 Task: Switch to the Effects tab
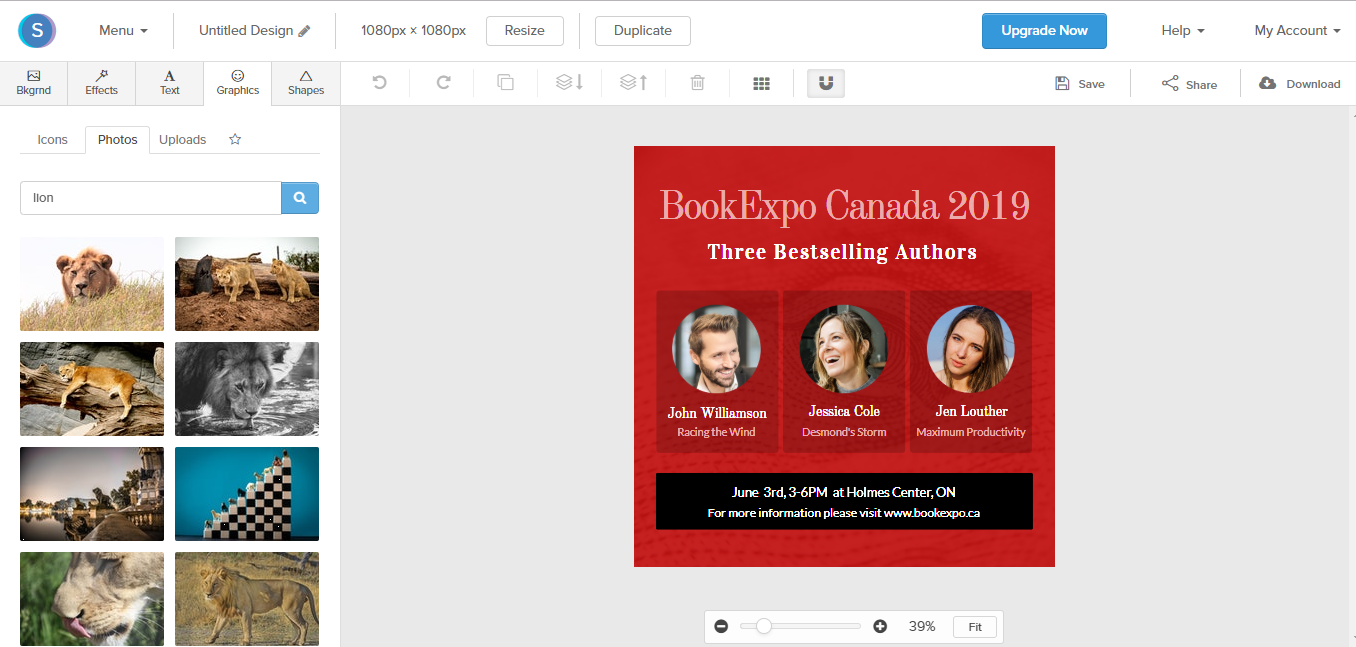click(x=101, y=83)
